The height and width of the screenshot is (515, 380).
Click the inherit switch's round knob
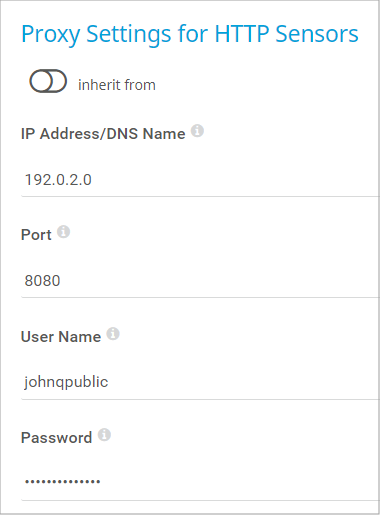[x=41, y=81]
